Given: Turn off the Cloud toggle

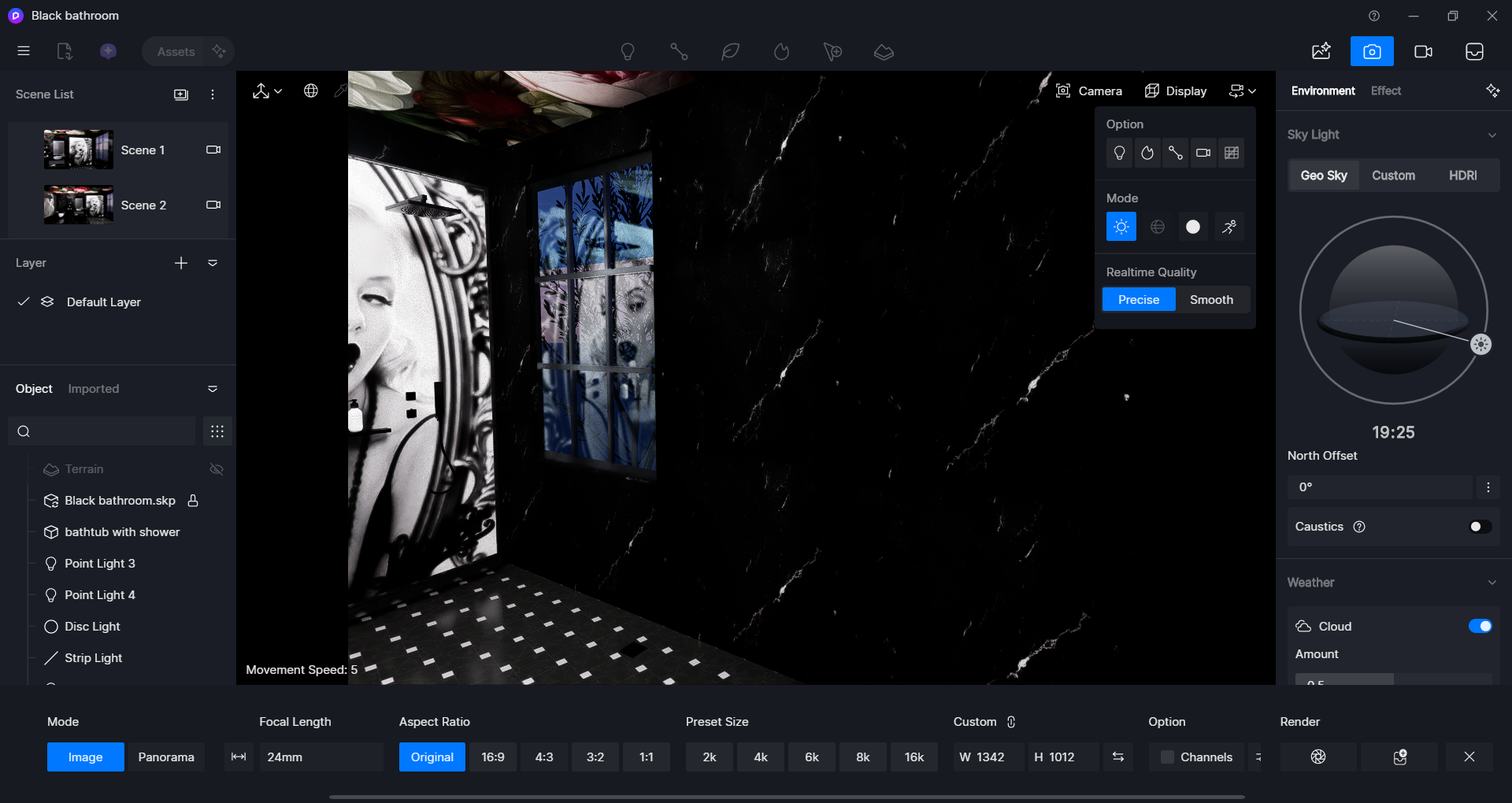Looking at the screenshot, I should click(1480, 627).
